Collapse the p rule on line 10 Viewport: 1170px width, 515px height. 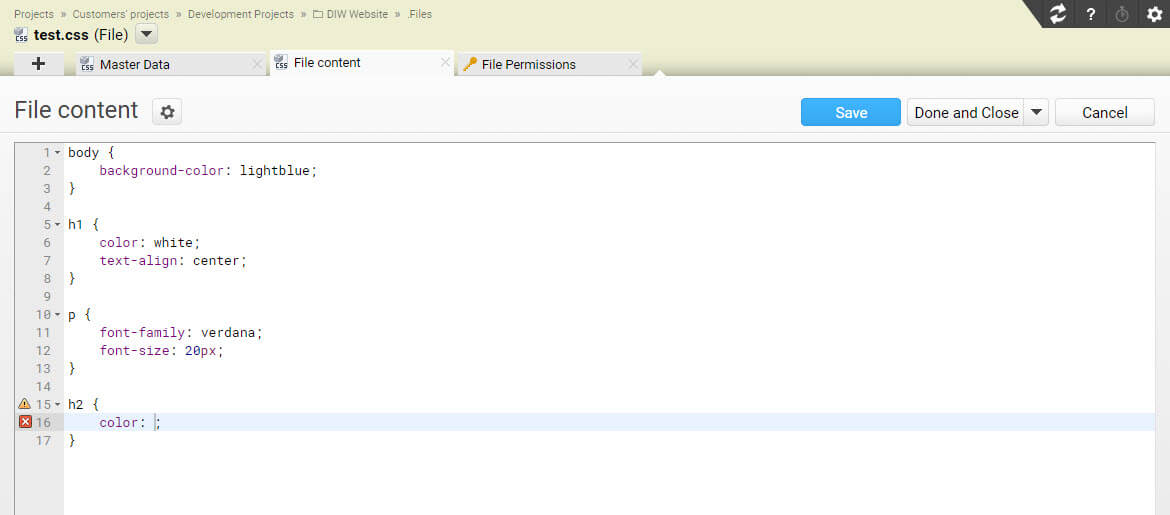point(57,314)
